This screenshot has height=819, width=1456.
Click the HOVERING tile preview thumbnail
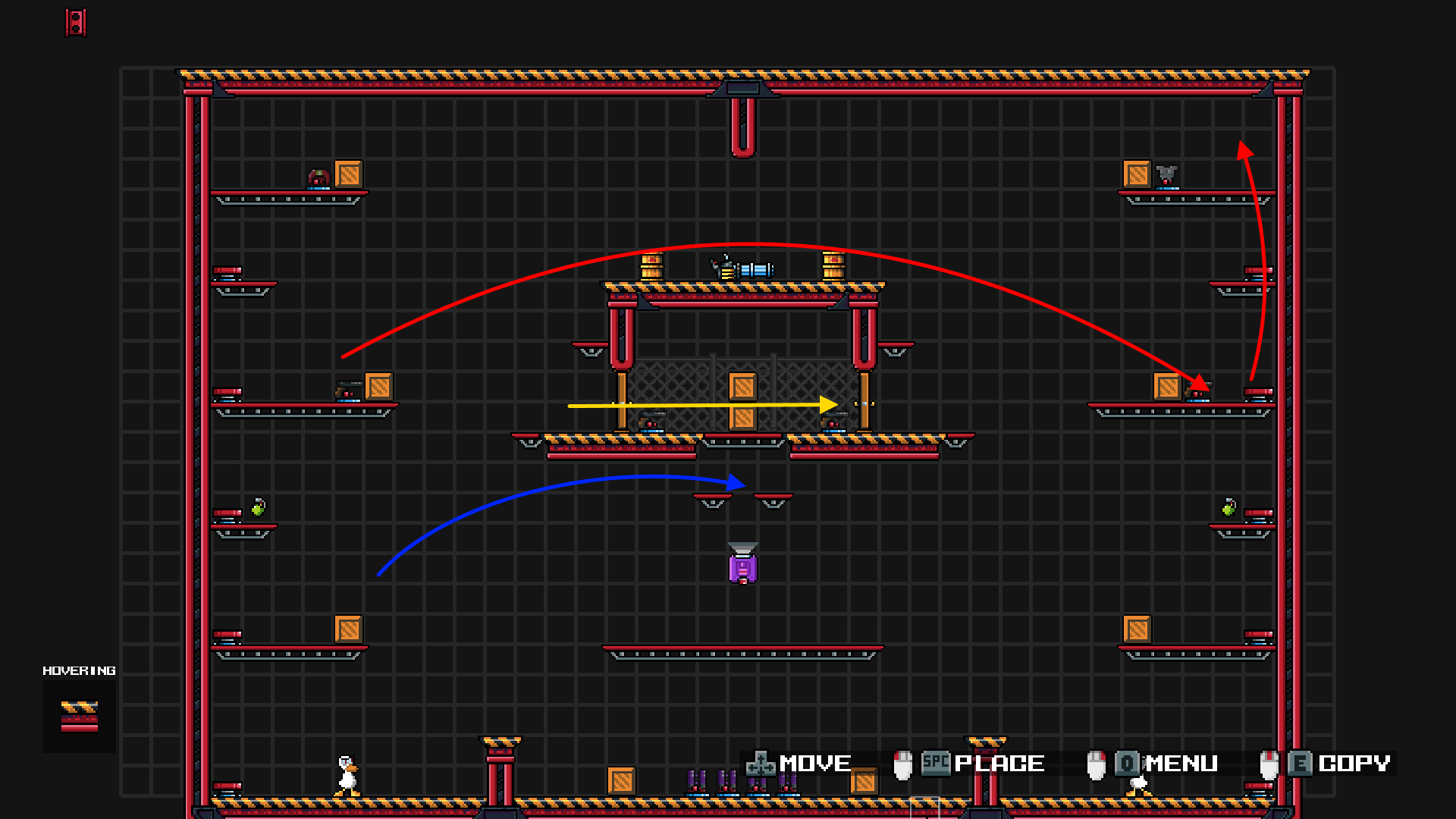tap(80, 717)
